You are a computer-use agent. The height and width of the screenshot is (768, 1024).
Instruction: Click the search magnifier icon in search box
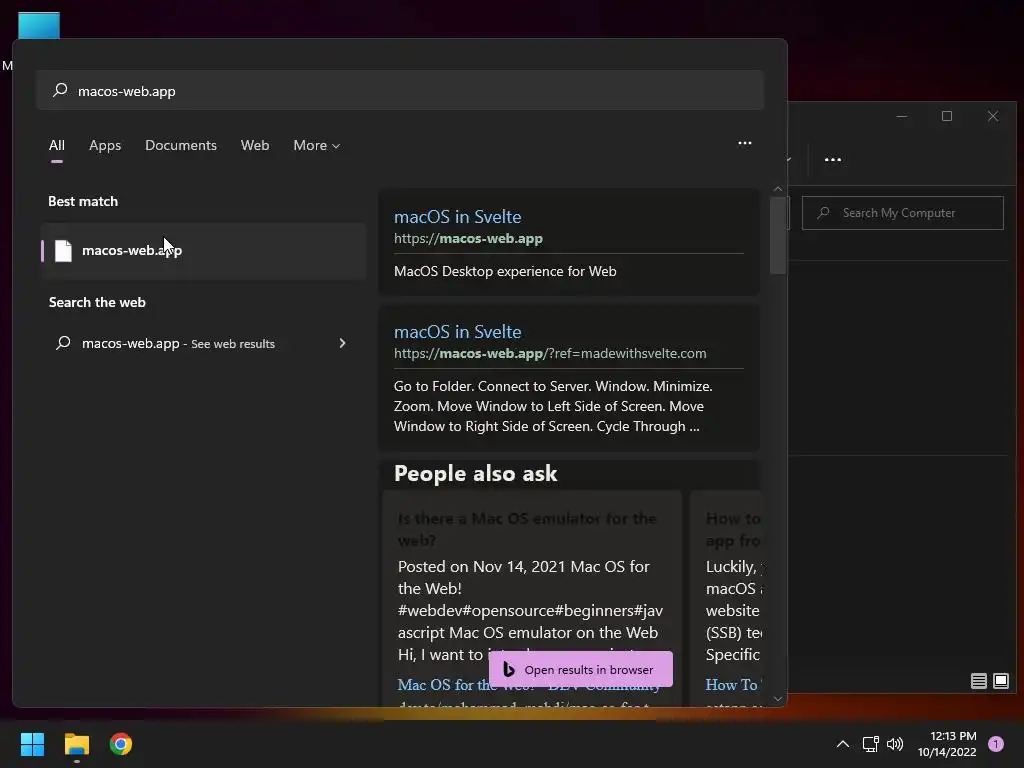click(60, 89)
